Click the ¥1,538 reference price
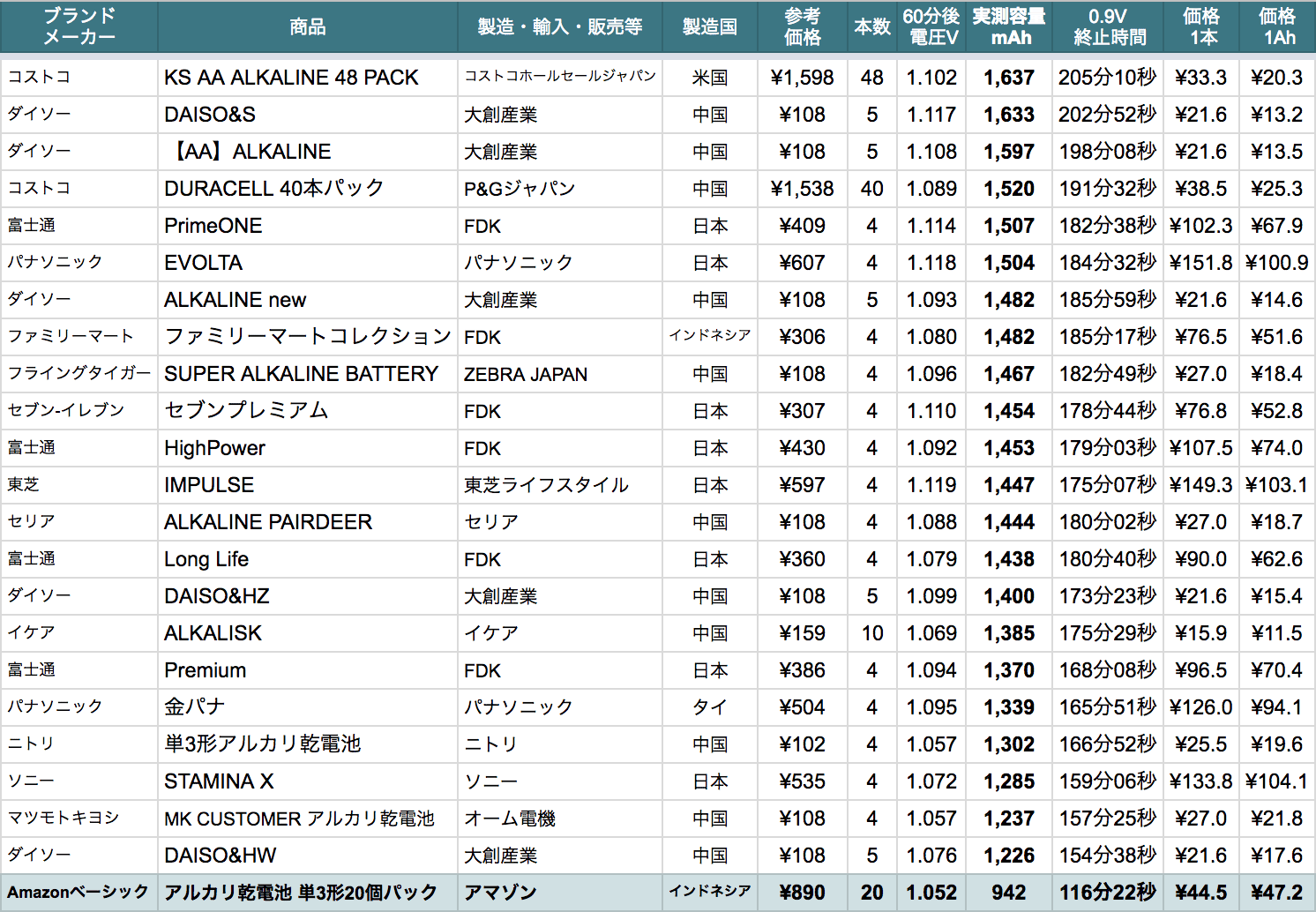Viewport: 1316px width, 912px height. point(803,189)
